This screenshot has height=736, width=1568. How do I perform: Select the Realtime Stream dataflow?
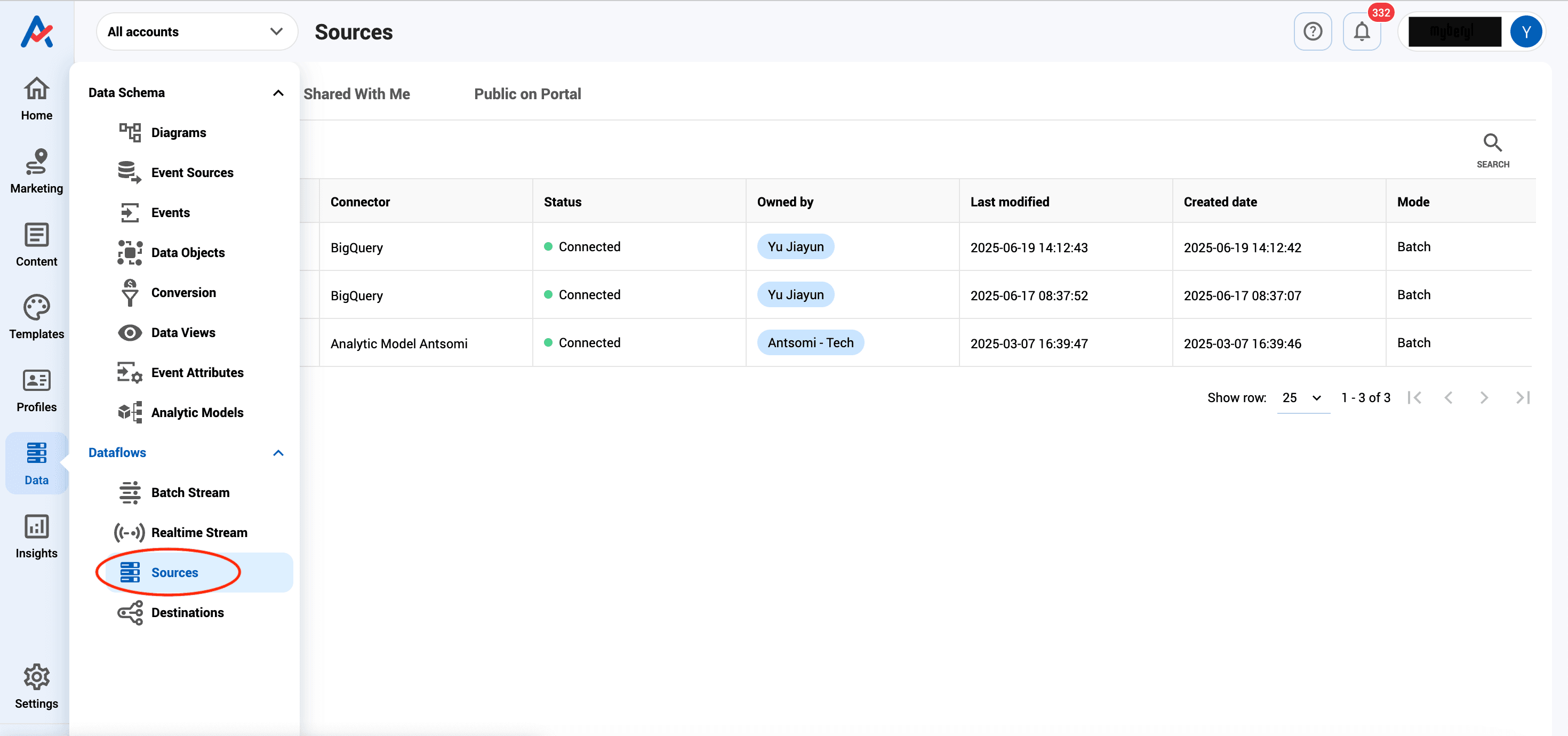(x=199, y=532)
